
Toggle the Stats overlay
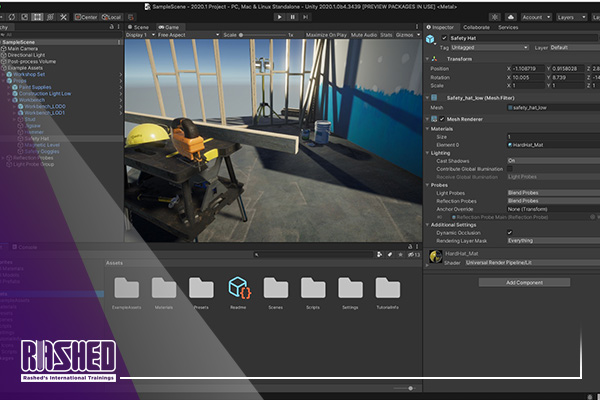pos(386,35)
